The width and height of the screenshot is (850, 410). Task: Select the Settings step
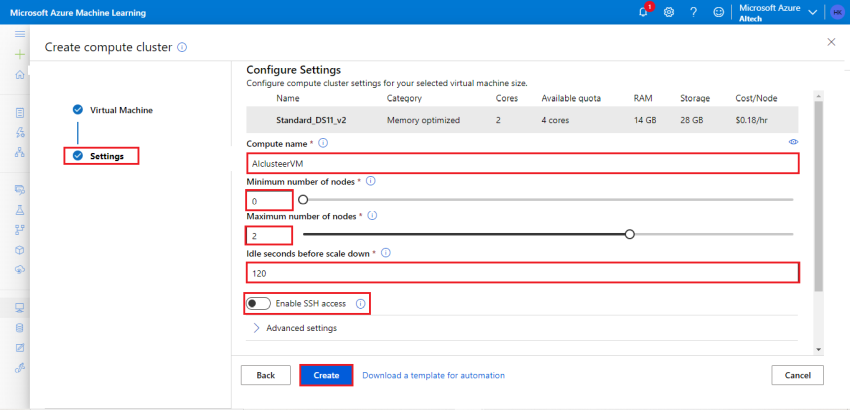point(101,156)
